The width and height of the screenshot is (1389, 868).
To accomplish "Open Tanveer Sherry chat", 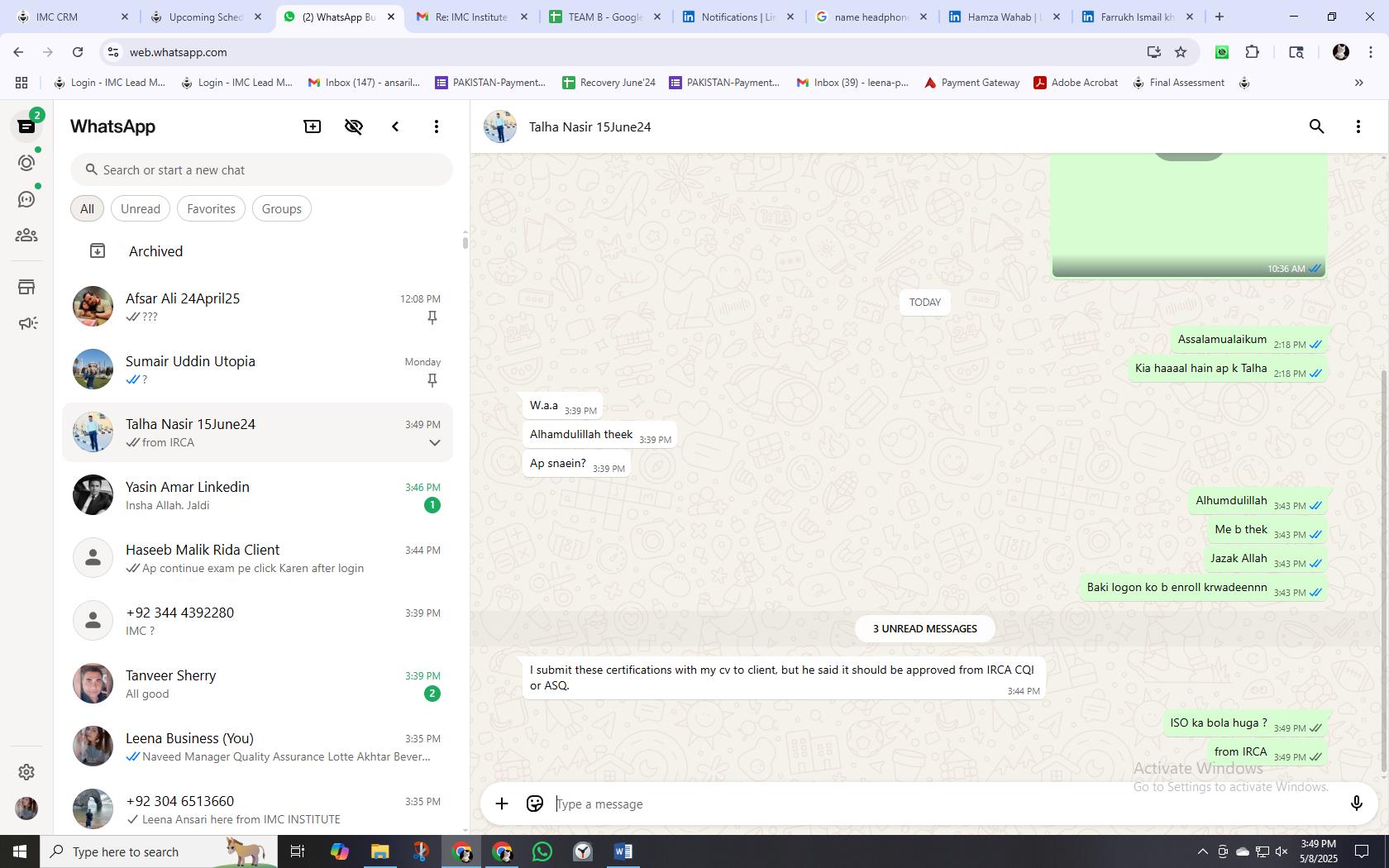I will [258, 684].
